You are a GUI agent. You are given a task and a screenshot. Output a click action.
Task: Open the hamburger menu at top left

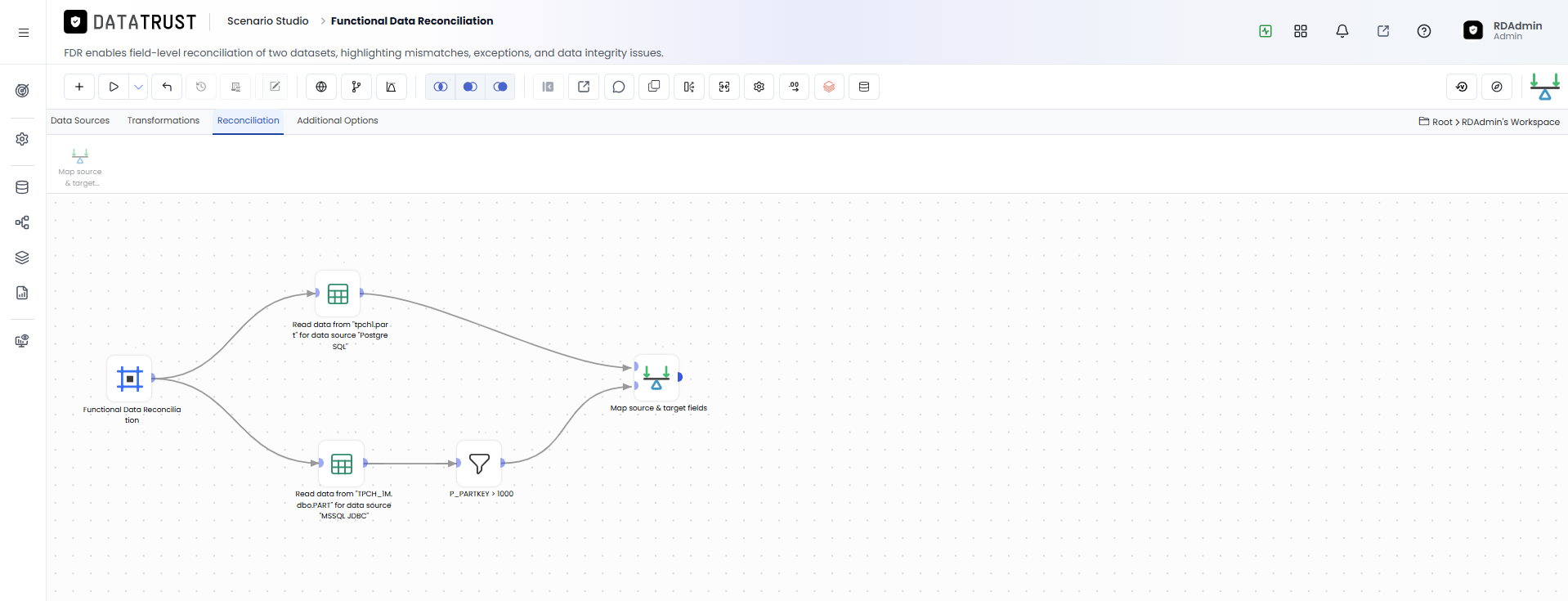tap(24, 33)
